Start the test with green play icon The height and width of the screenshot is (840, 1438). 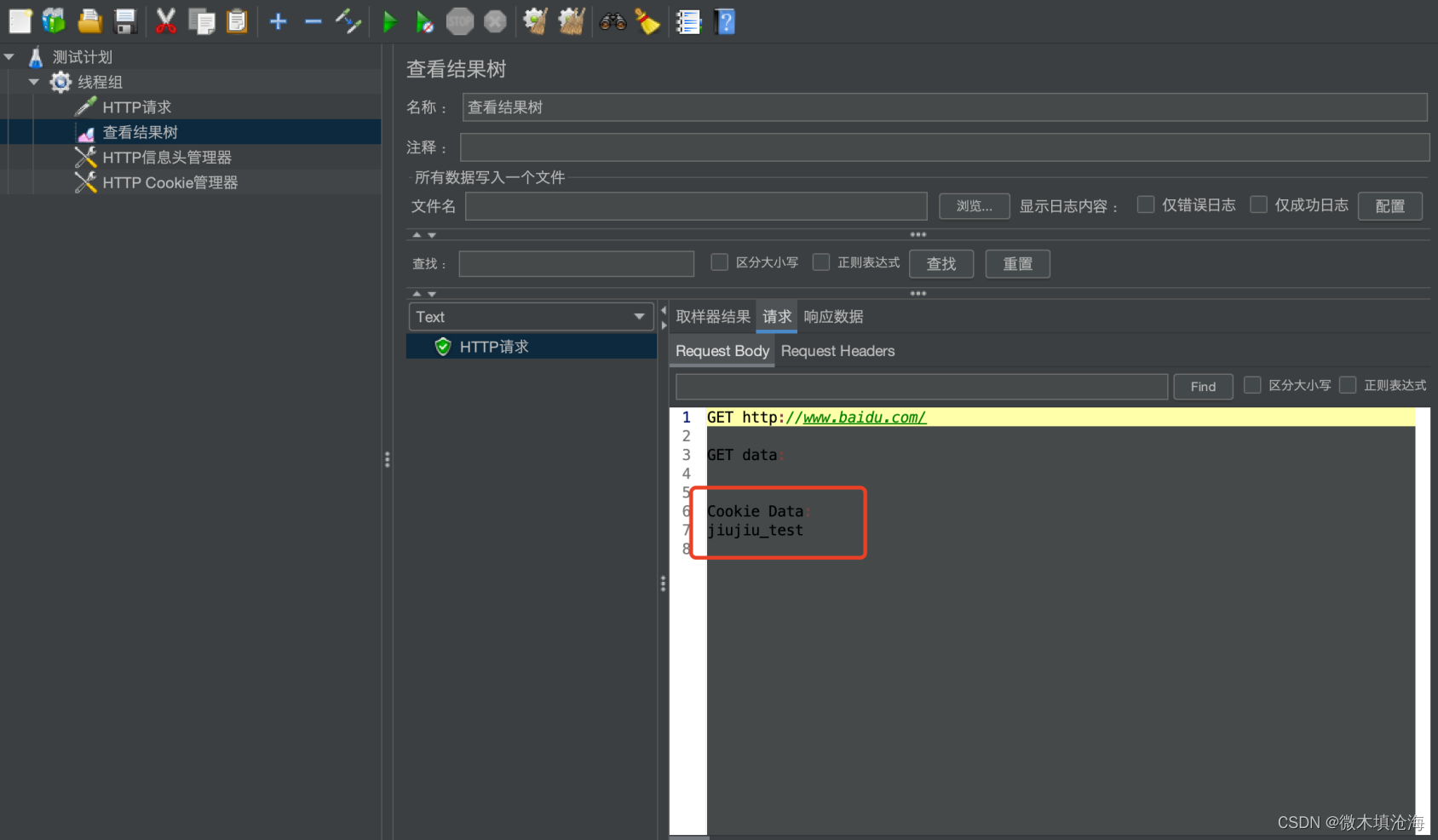click(x=389, y=21)
